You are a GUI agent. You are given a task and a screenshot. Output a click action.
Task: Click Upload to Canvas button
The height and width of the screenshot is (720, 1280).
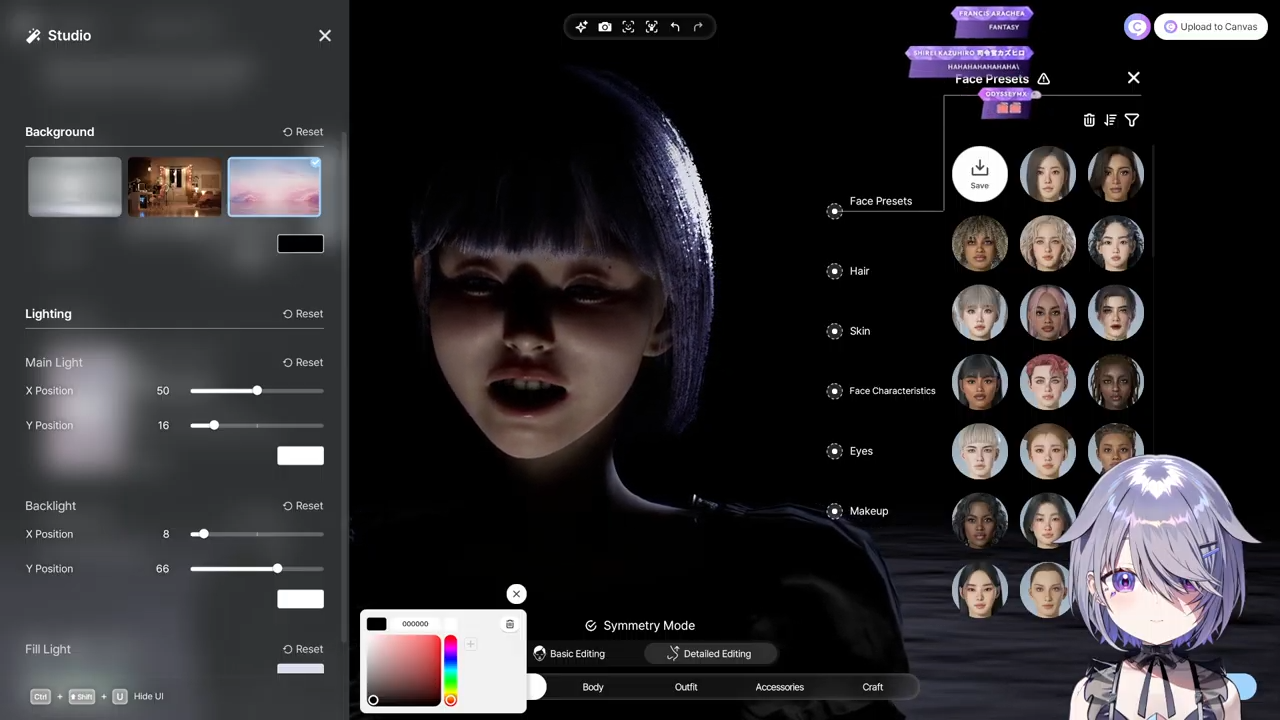click(x=1210, y=27)
